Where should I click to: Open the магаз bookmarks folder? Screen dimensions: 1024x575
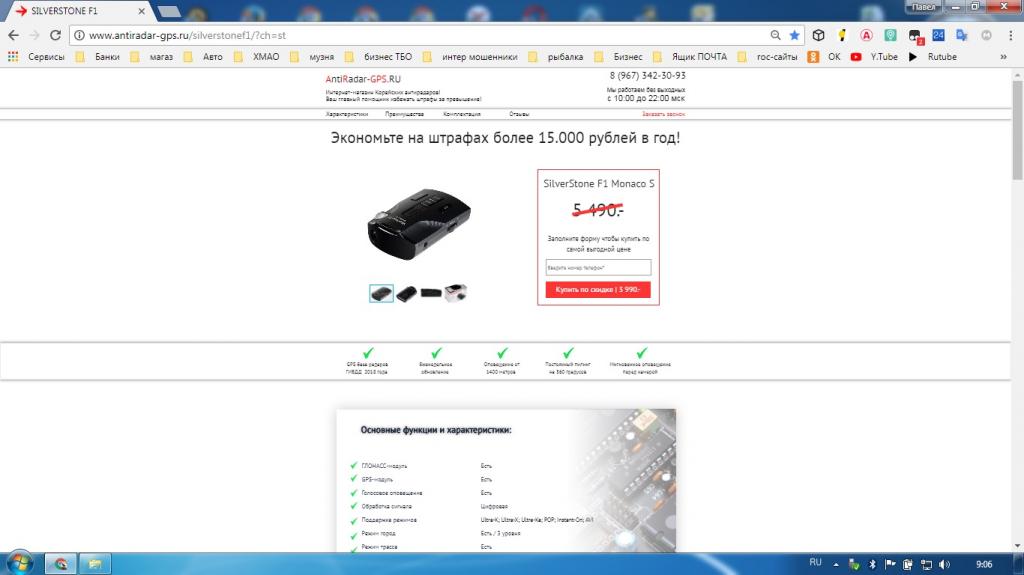point(152,57)
